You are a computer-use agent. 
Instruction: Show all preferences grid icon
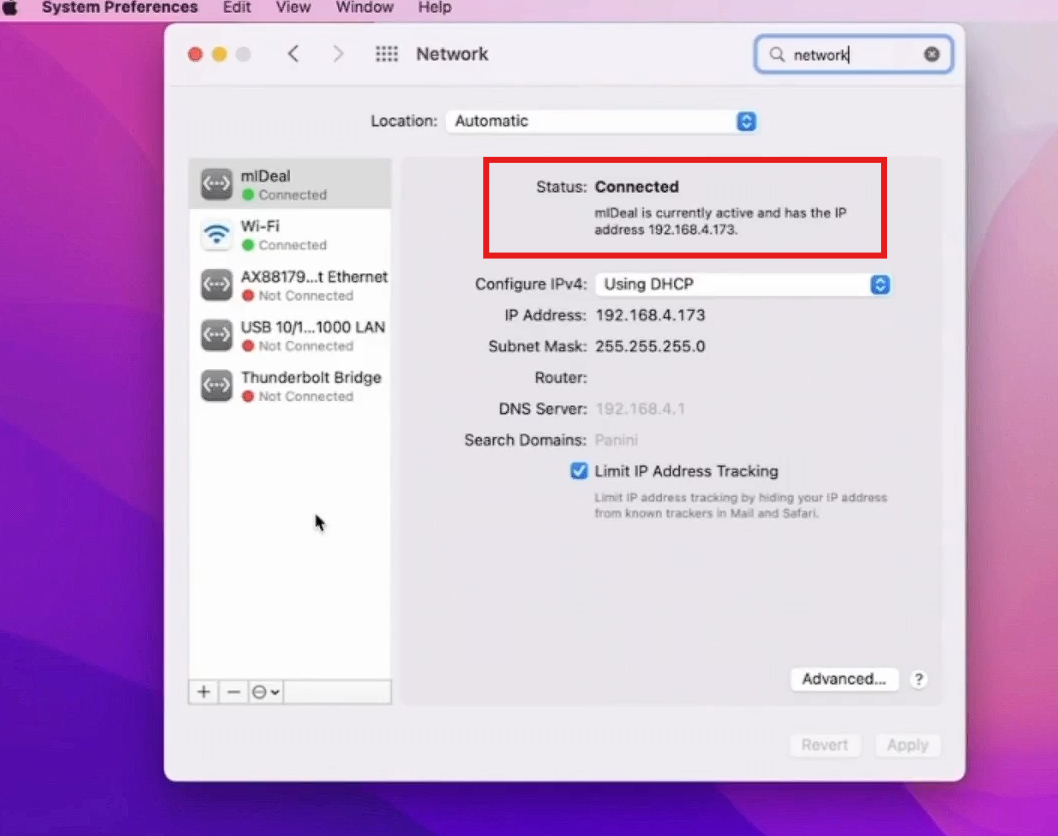[x=386, y=54]
